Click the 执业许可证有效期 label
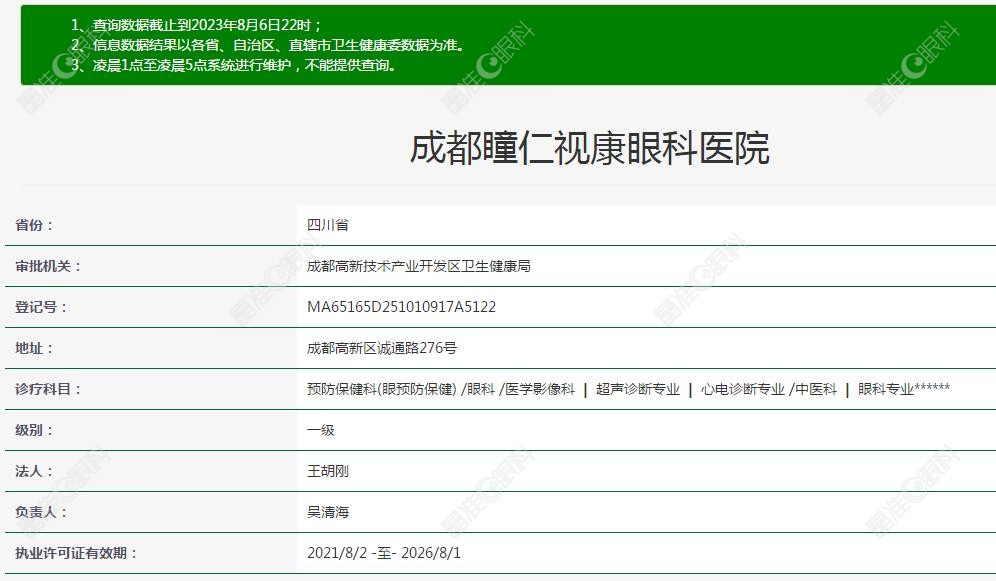Screen dimensions: 996x581 tap(76, 554)
